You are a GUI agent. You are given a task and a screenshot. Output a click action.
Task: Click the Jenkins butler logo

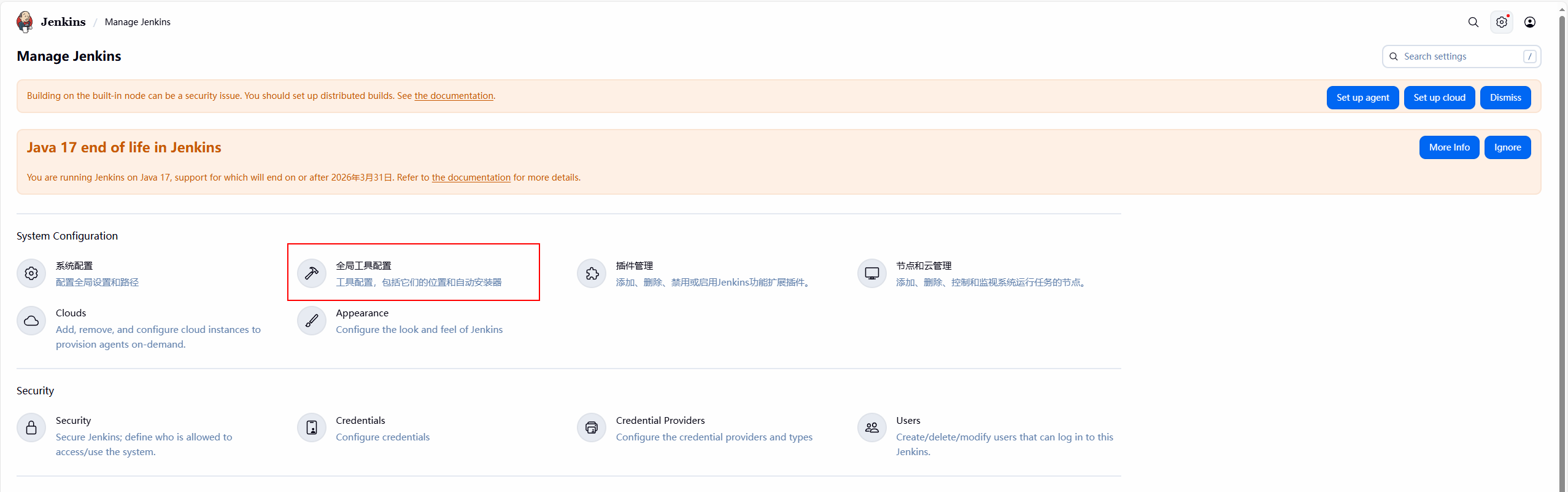[x=25, y=21]
